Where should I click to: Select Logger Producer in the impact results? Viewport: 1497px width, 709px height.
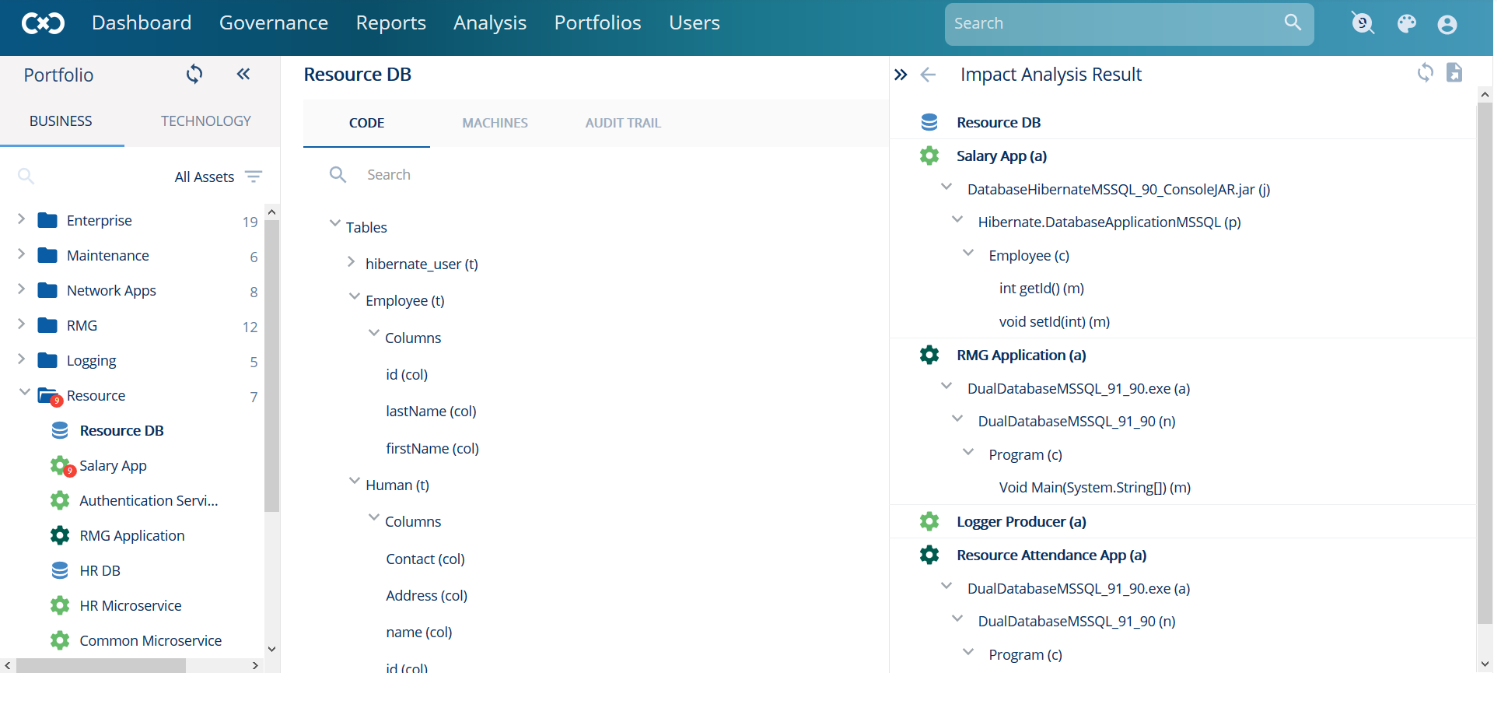coord(1021,521)
